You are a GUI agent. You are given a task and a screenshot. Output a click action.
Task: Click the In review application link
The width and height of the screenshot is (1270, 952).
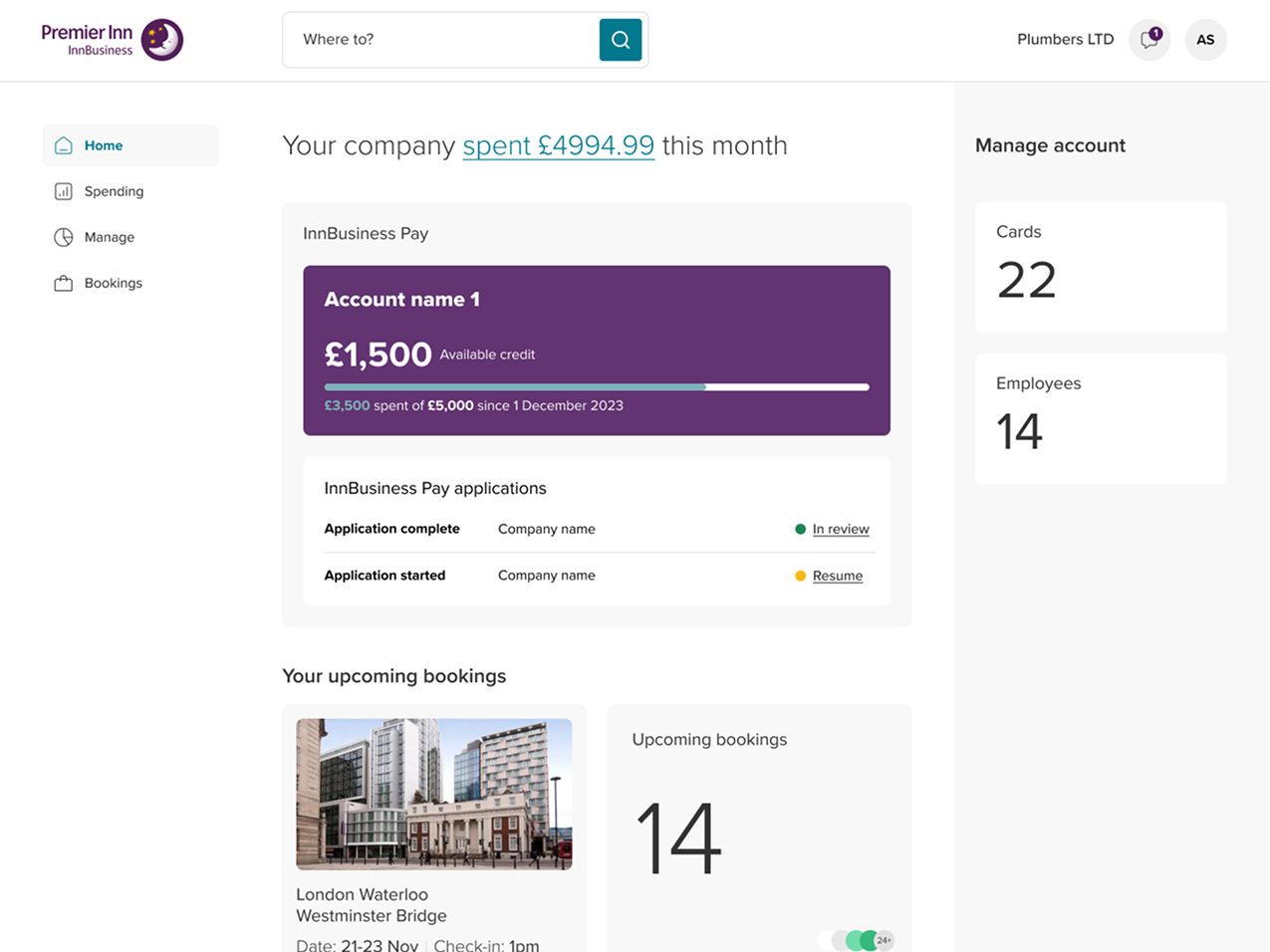point(840,529)
